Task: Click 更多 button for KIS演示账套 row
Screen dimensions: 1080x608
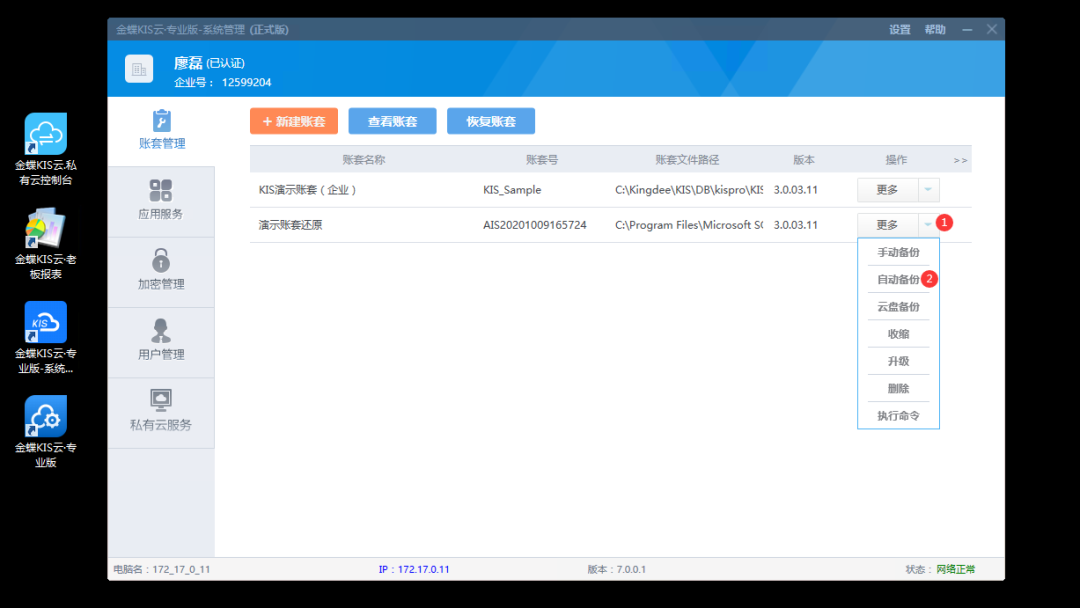Action: point(887,190)
